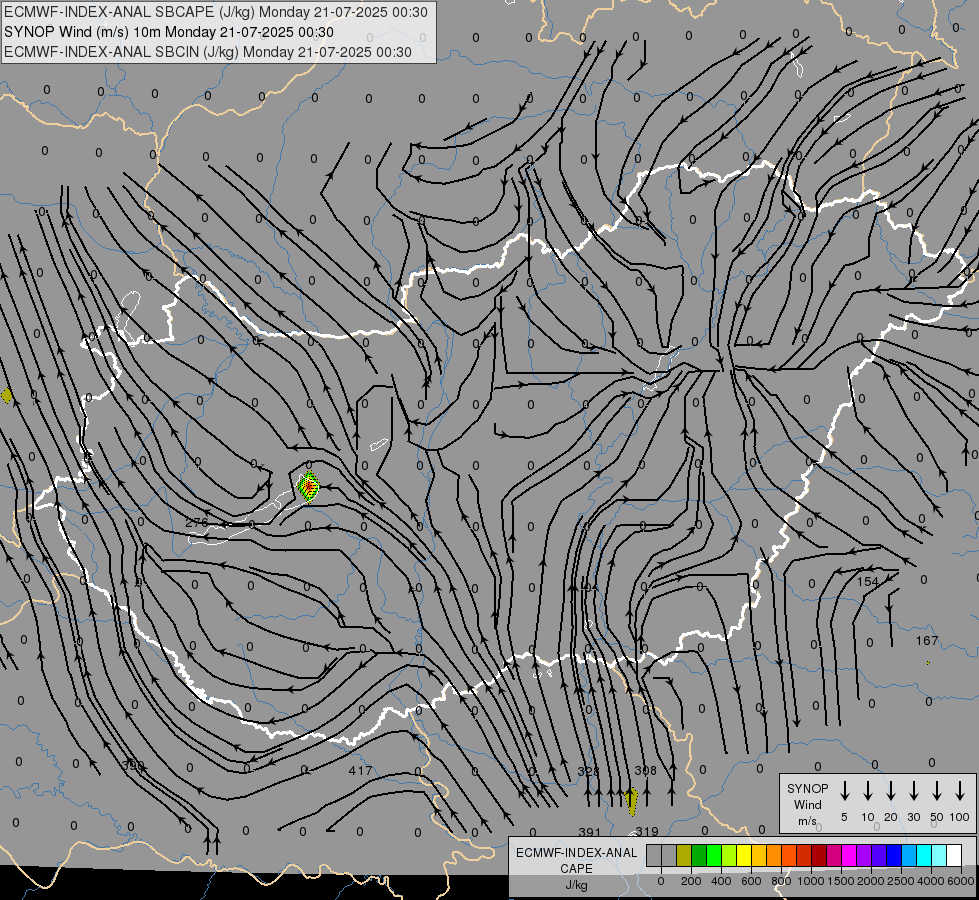Pick the bright magenta swatch in CAPE legend

tap(849, 855)
